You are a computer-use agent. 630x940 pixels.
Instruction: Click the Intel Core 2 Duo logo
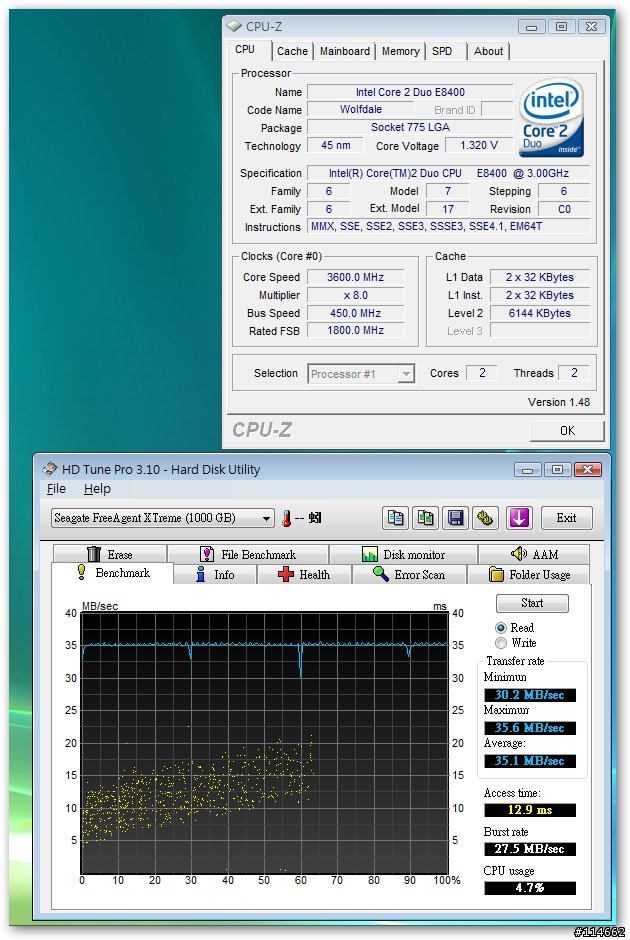coord(551,118)
